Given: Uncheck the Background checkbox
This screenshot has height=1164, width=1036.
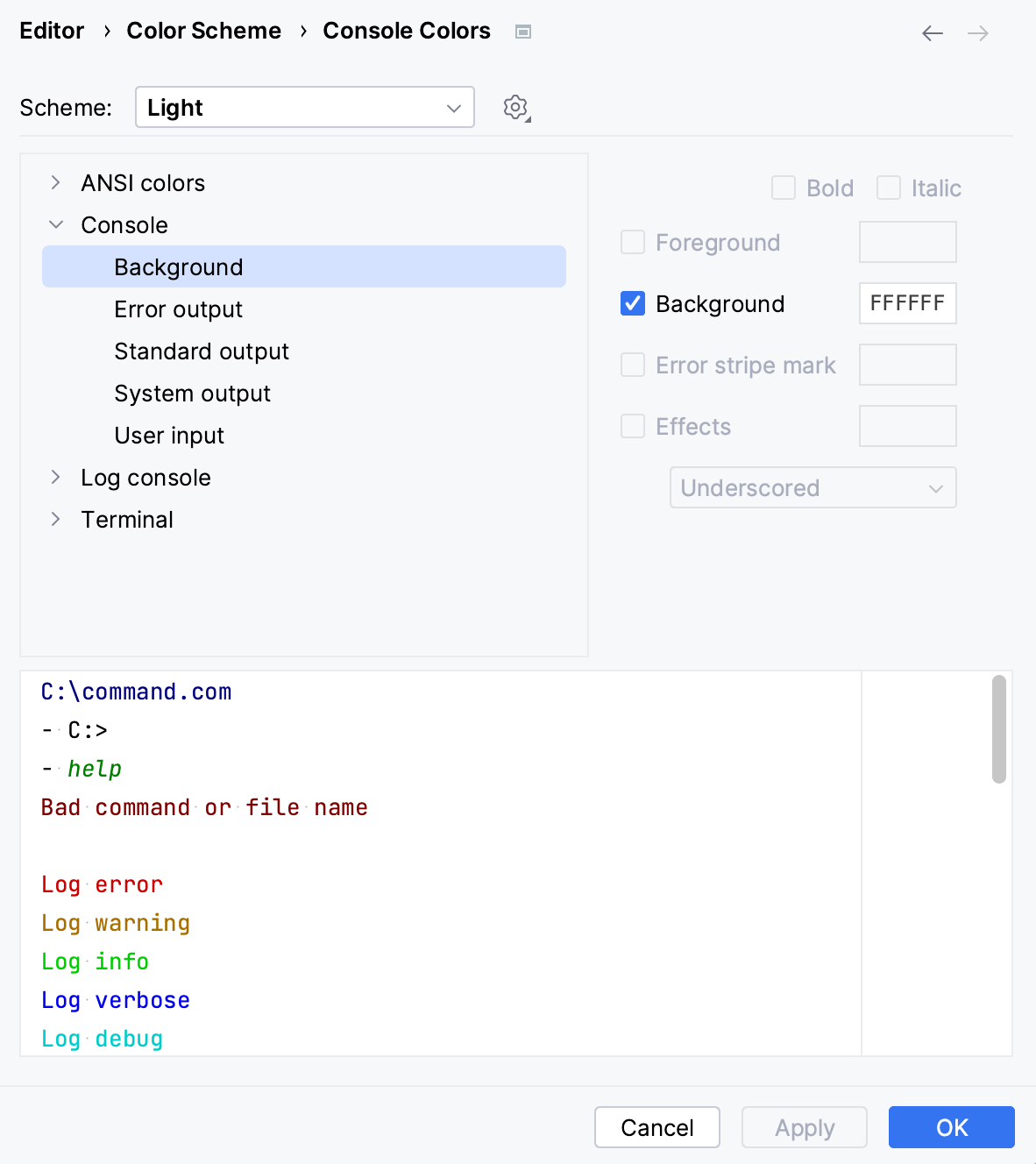Looking at the screenshot, I should coord(632,303).
